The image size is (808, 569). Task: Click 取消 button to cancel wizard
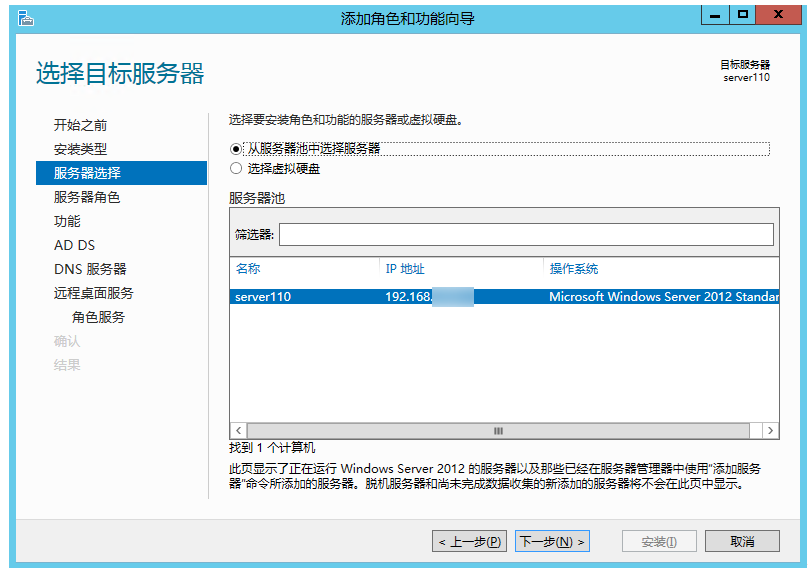tap(742, 541)
